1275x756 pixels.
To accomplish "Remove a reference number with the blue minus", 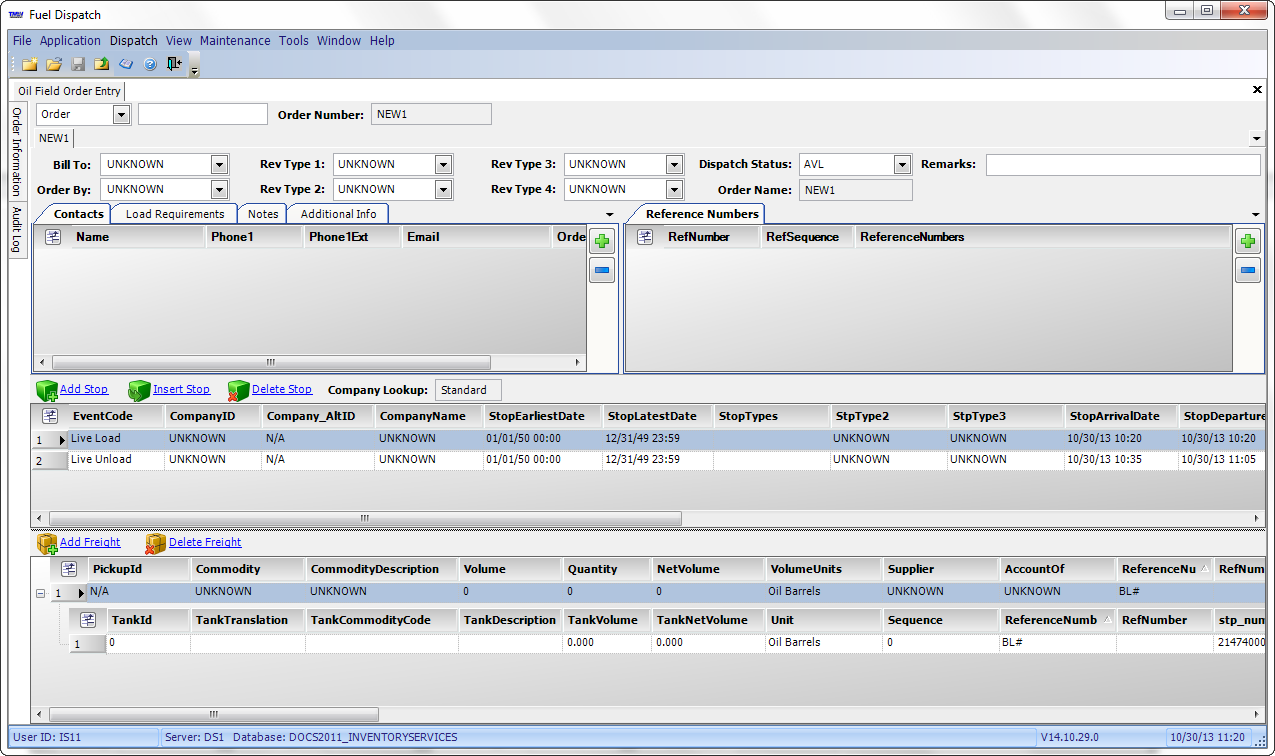I will click(1247, 270).
